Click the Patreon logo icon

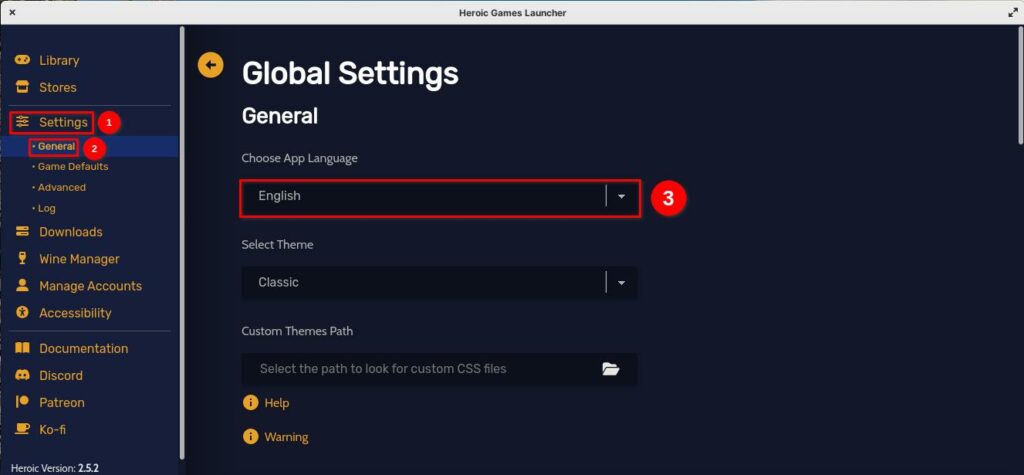coord(22,403)
